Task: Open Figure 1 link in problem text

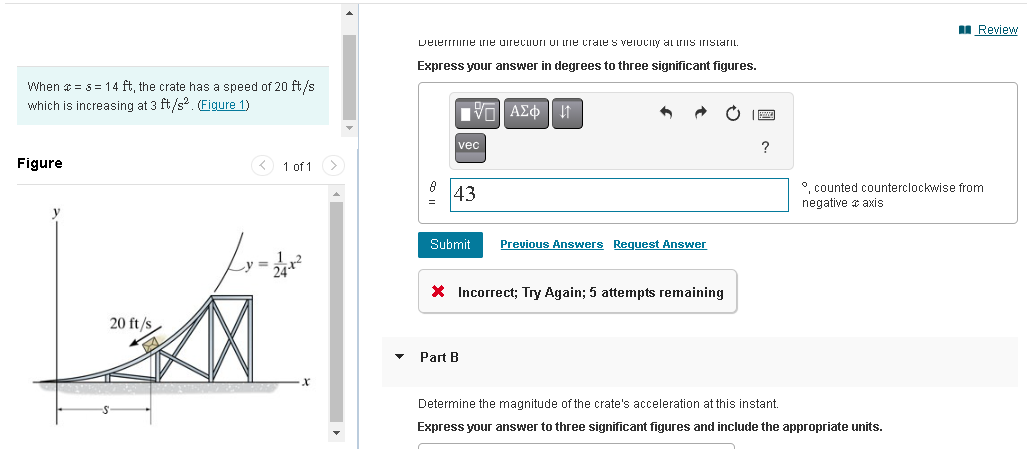Action: pyautogui.click(x=223, y=105)
